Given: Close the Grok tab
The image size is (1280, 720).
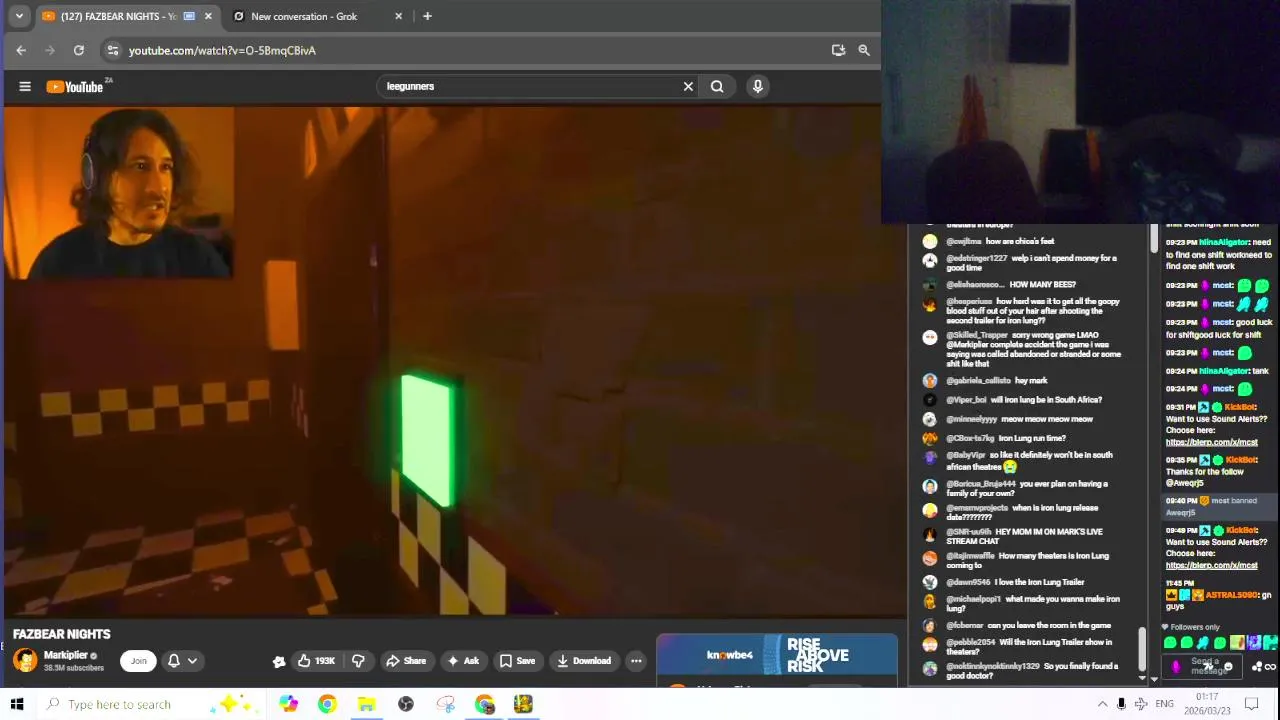Looking at the screenshot, I should pos(399,16).
